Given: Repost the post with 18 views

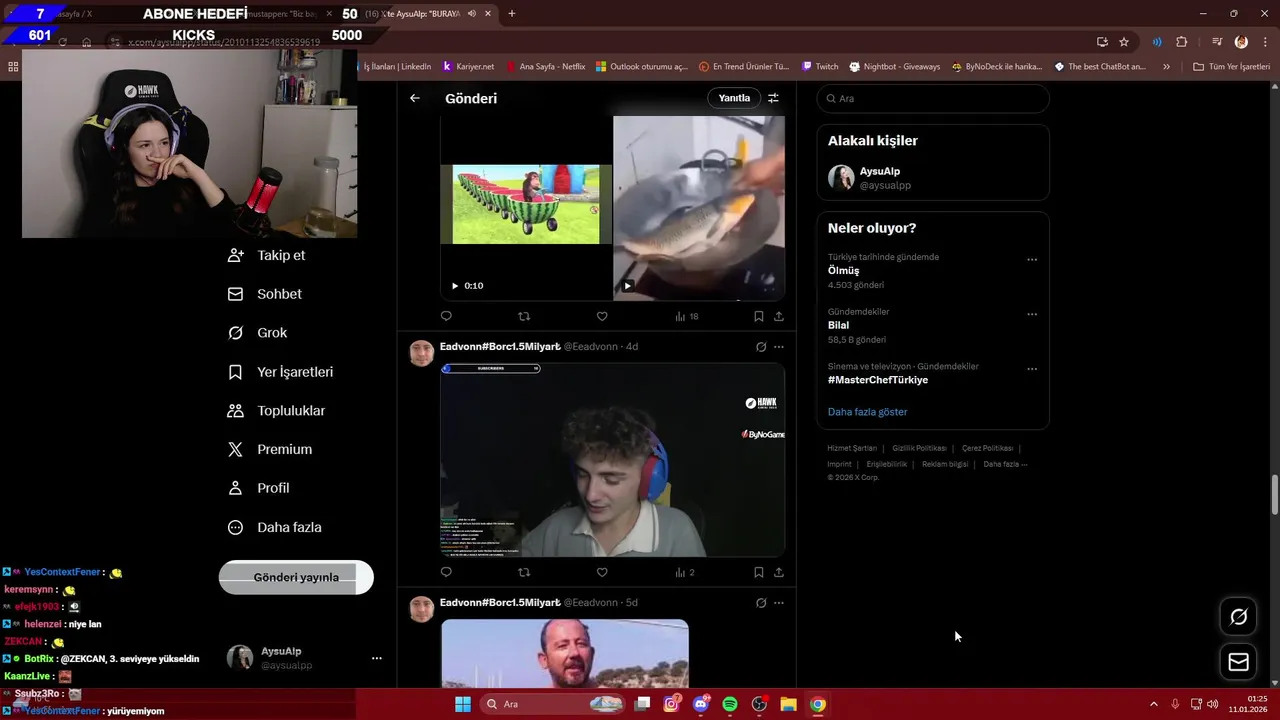Looking at the screenshot, I should [524, 316].
